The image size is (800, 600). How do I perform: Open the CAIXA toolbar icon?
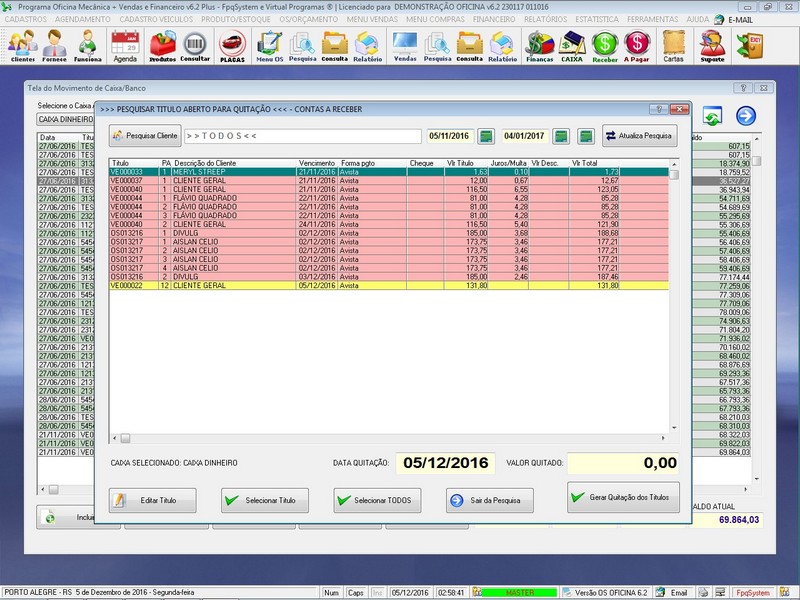pos(571,46)
